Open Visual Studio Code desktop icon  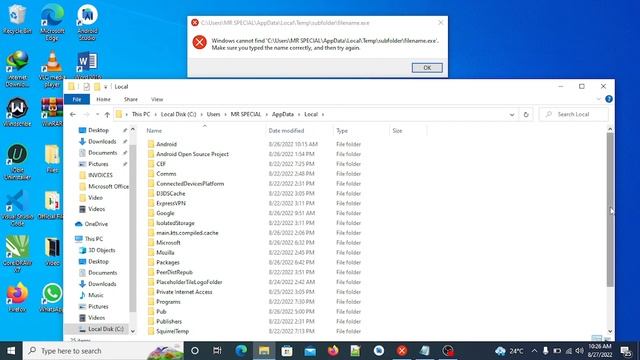tap(17, 208)
